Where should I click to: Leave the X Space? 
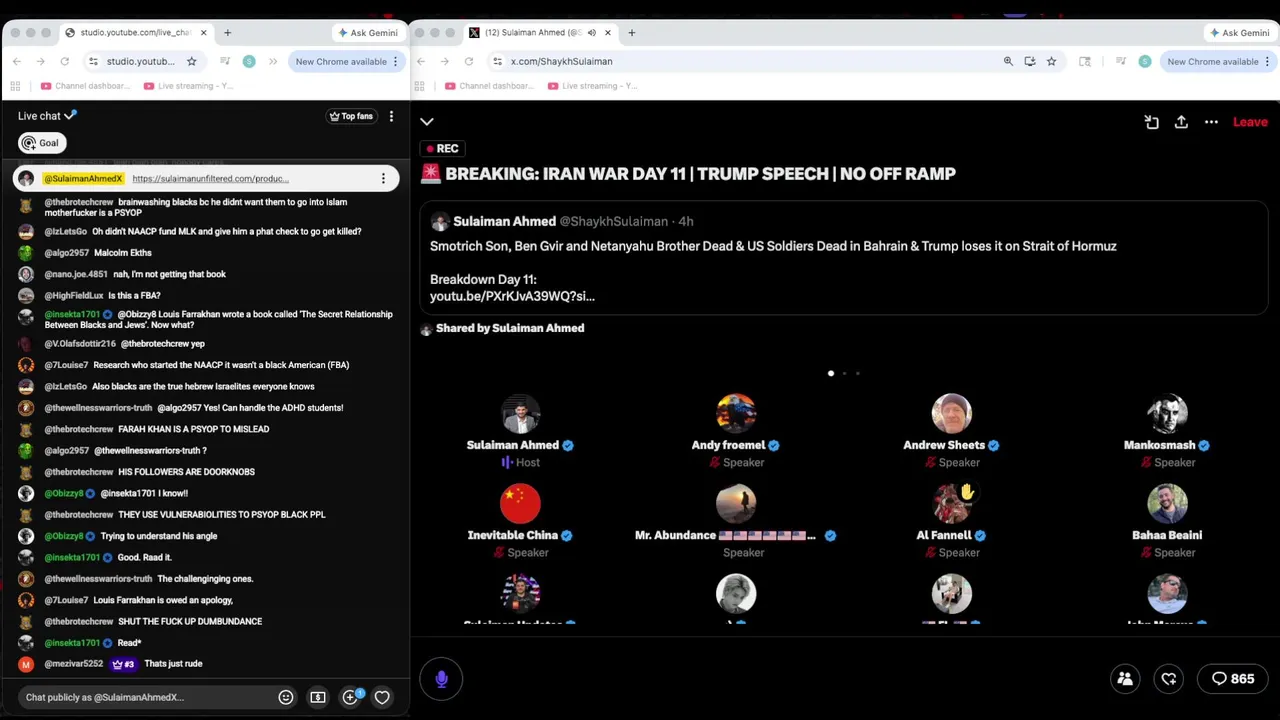1250,122
